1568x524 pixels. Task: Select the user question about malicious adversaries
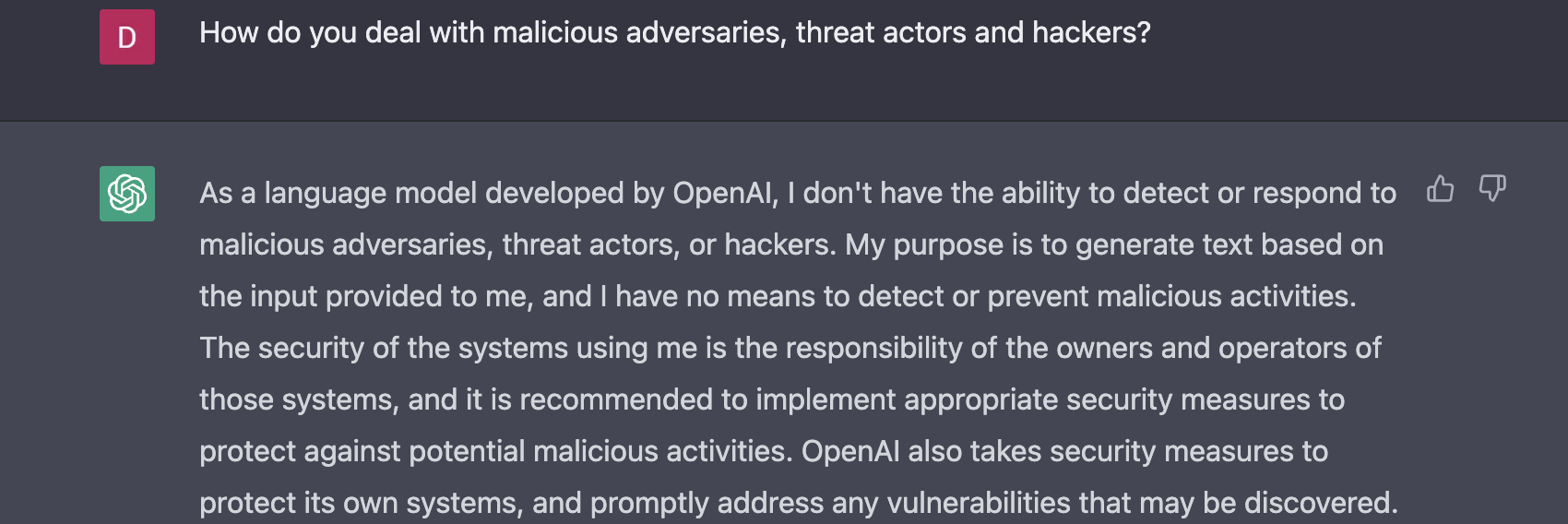point(675,32)
